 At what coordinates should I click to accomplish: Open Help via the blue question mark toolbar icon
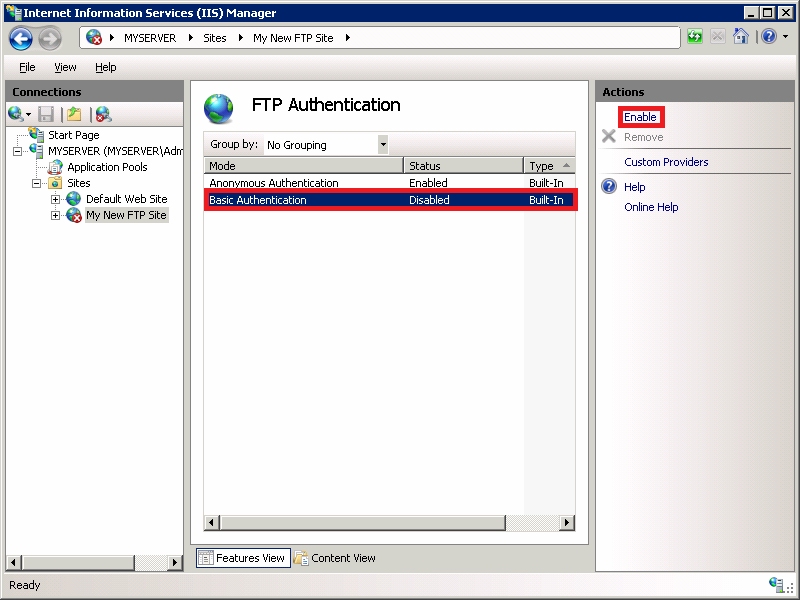(x=768, y=36)
